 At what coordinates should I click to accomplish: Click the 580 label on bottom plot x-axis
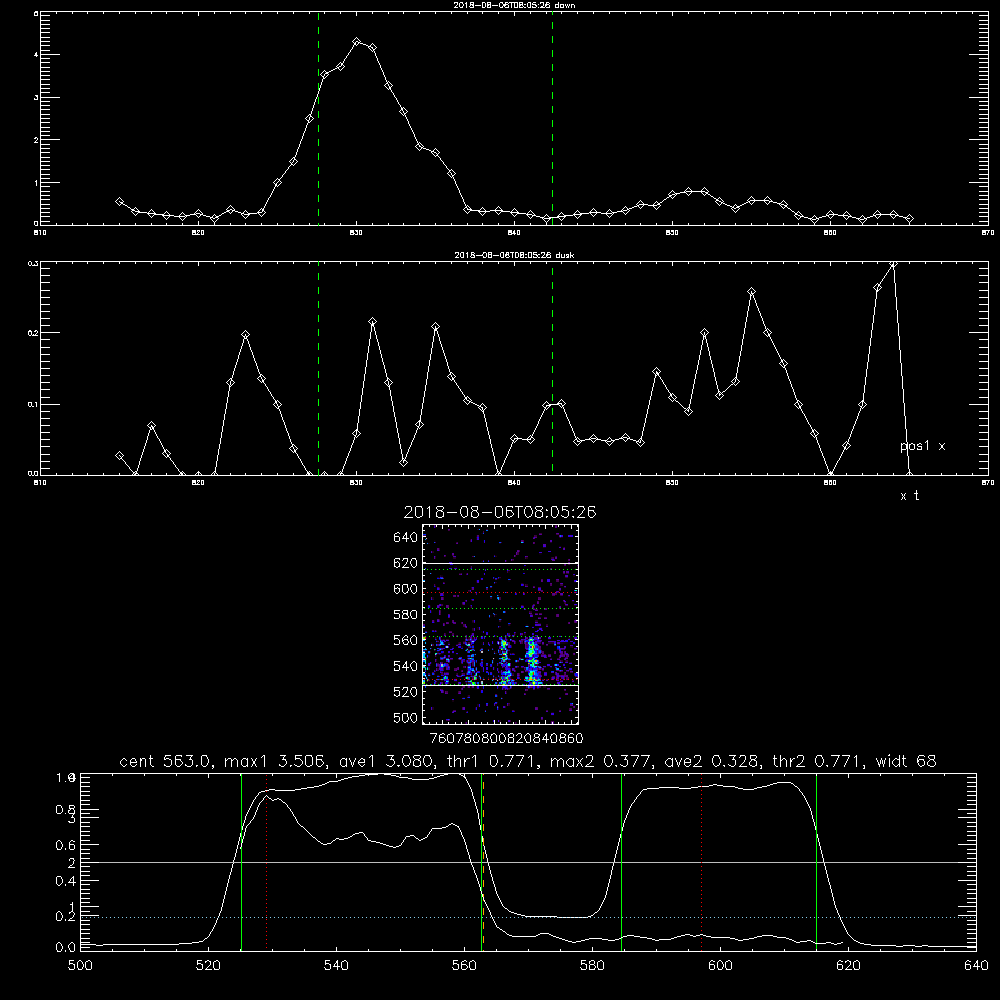[592, 966]
